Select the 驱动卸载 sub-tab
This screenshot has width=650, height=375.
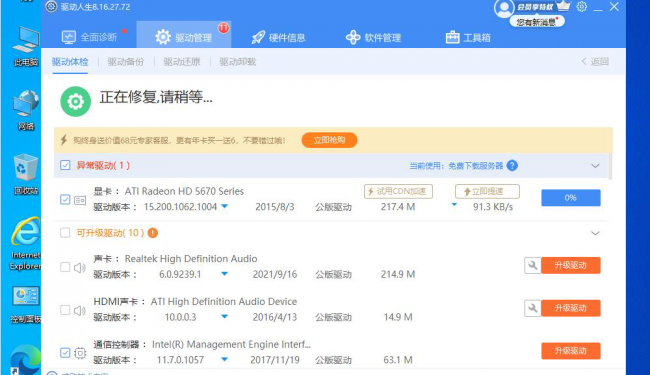(x=238, y=62)
